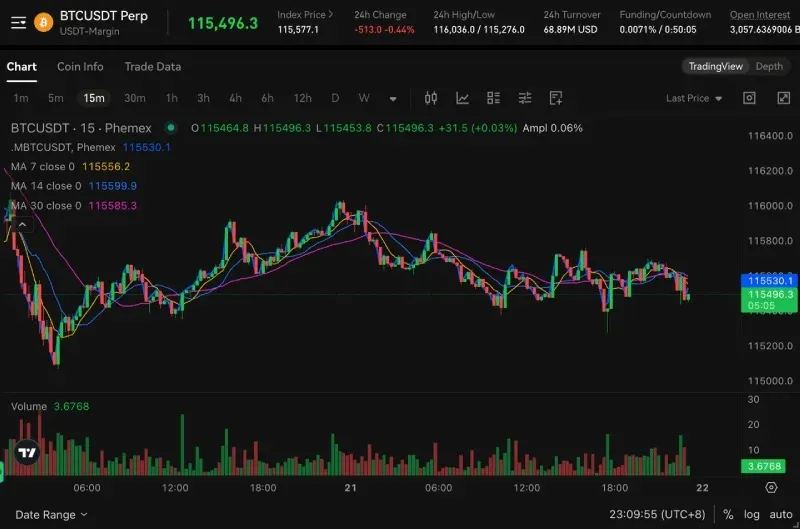Collapse the indicator legend with up chevron

click(x=22, y=224)
